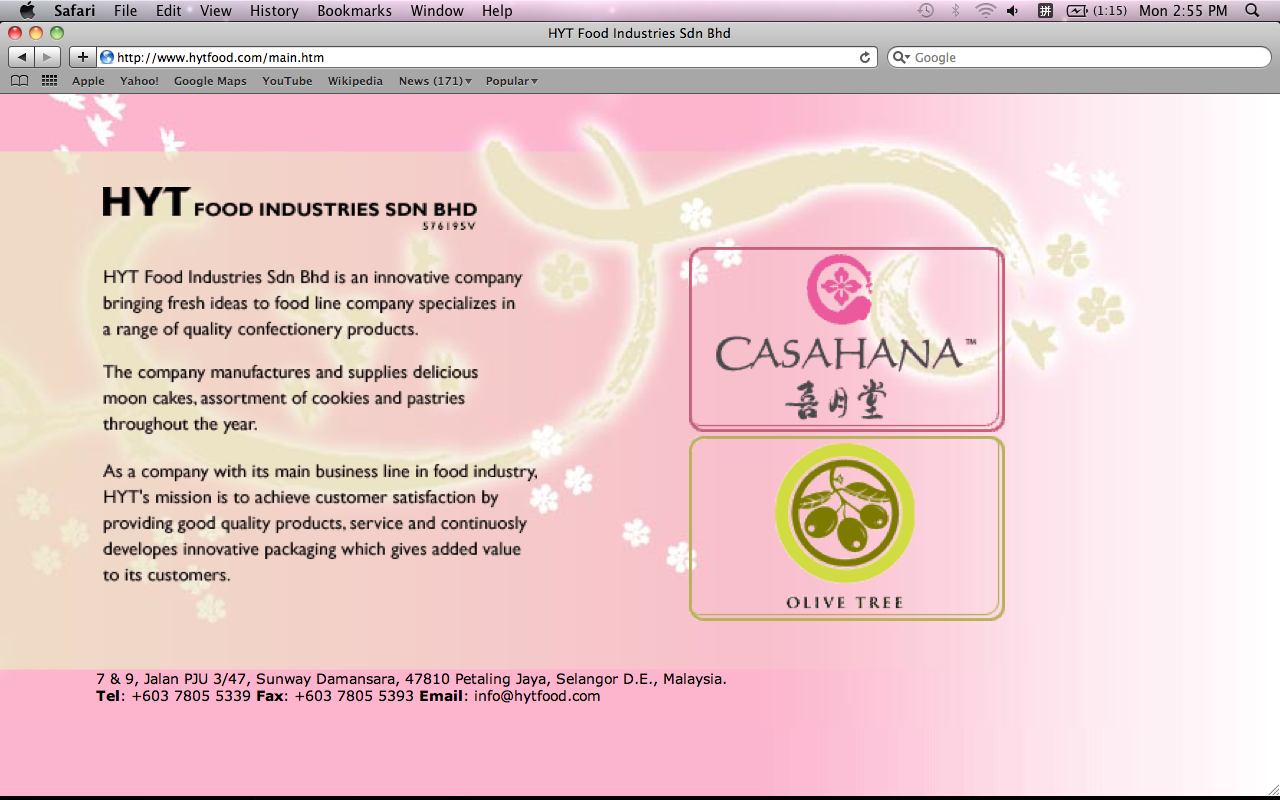
Task: Open the View menu
Action: tap(215, 11)
